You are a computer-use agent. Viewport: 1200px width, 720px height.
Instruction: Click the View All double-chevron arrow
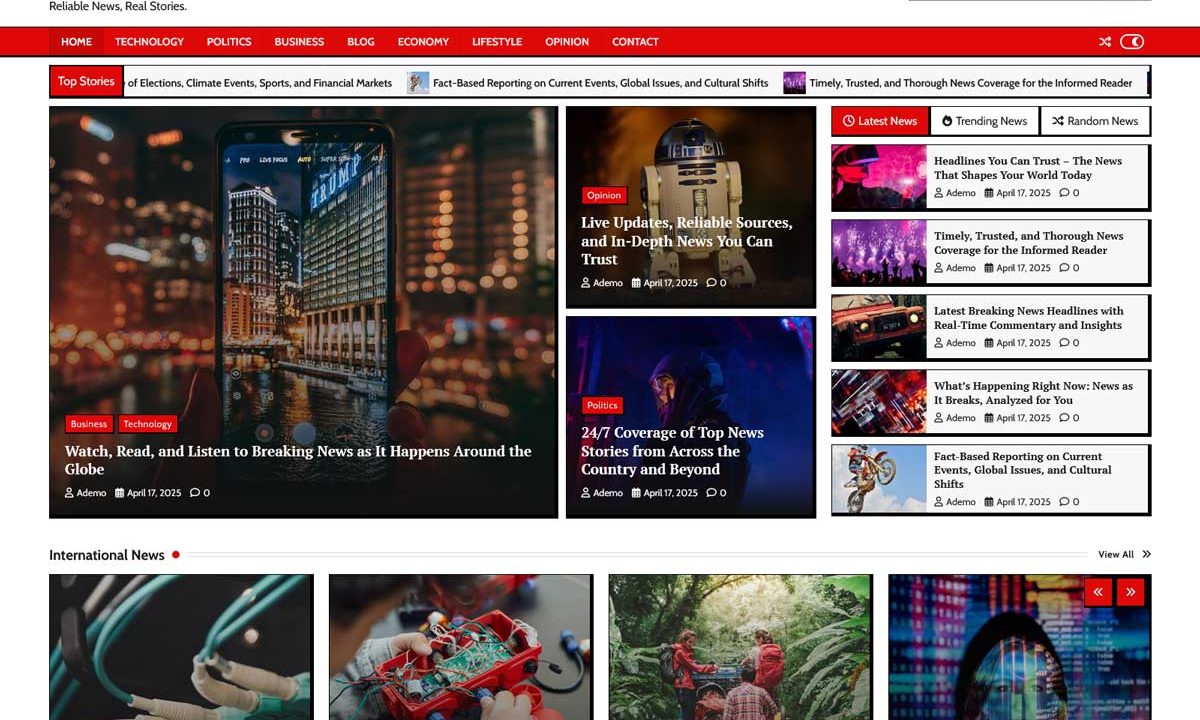pyautogui.click(x=1146, y=555)
